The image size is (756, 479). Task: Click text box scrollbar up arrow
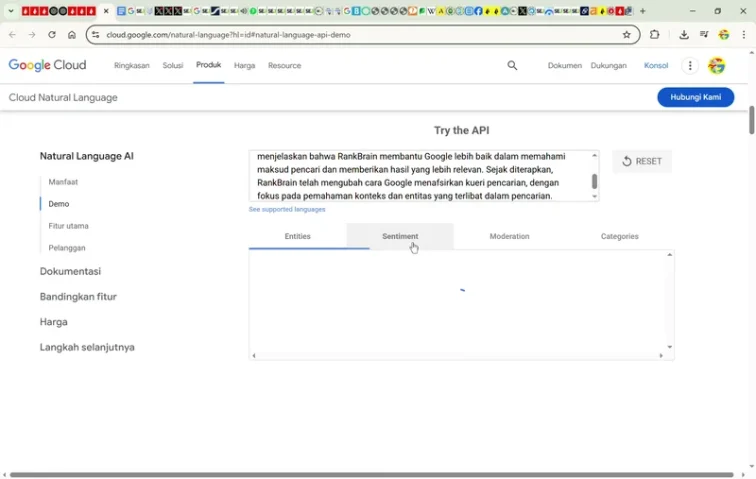(594, 155)
